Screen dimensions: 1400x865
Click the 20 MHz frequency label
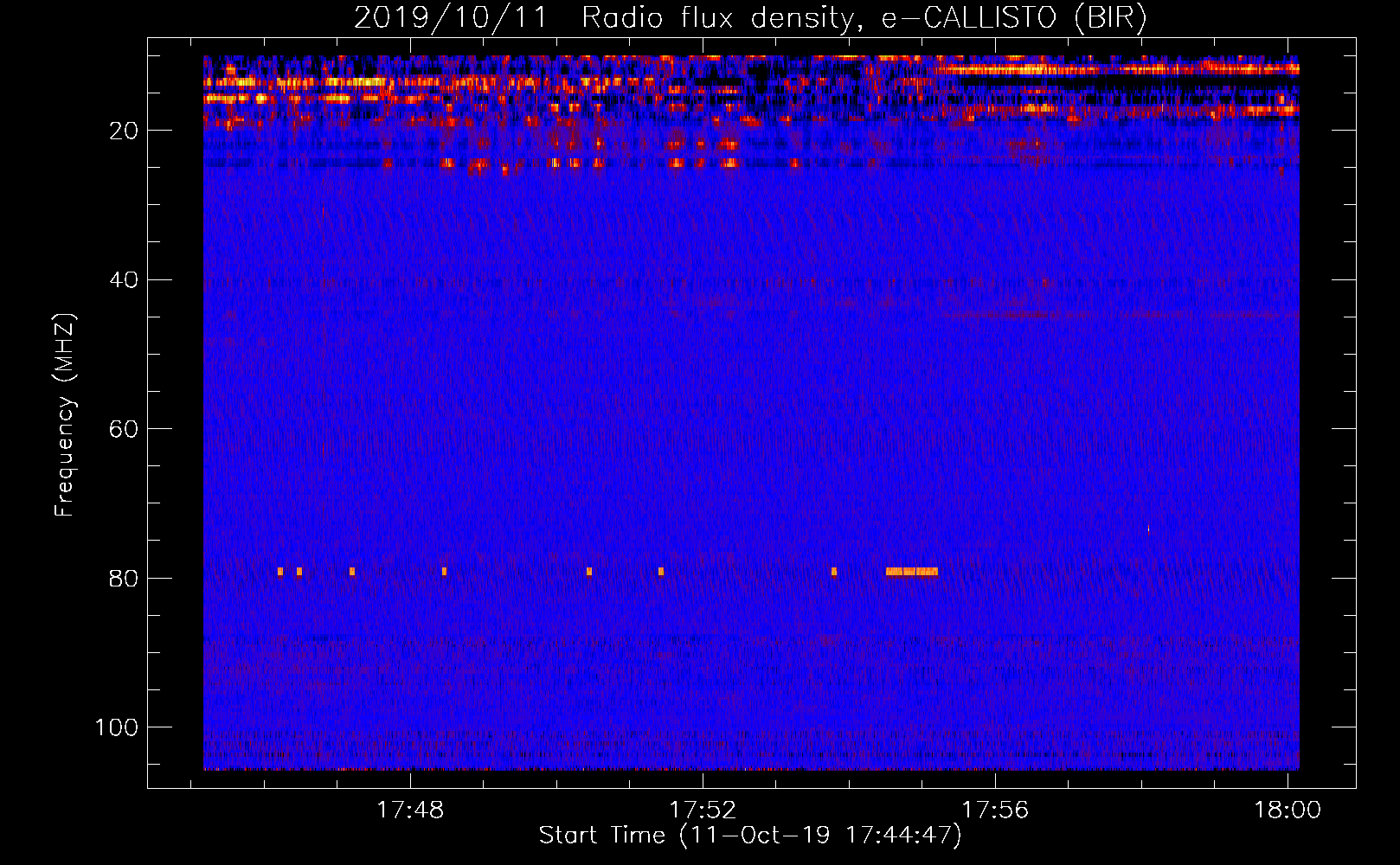[124, 131]
